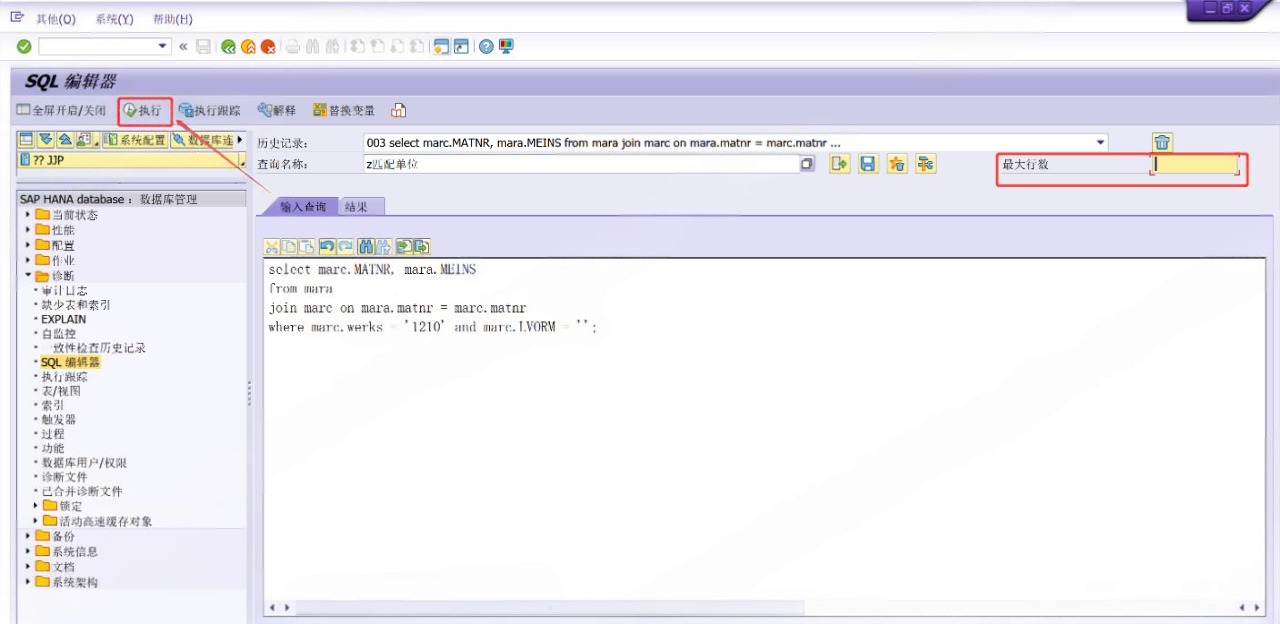Click the red Cancel icon
The height and width of the screenshot is (624, 1280).
[x=268, y=47]
